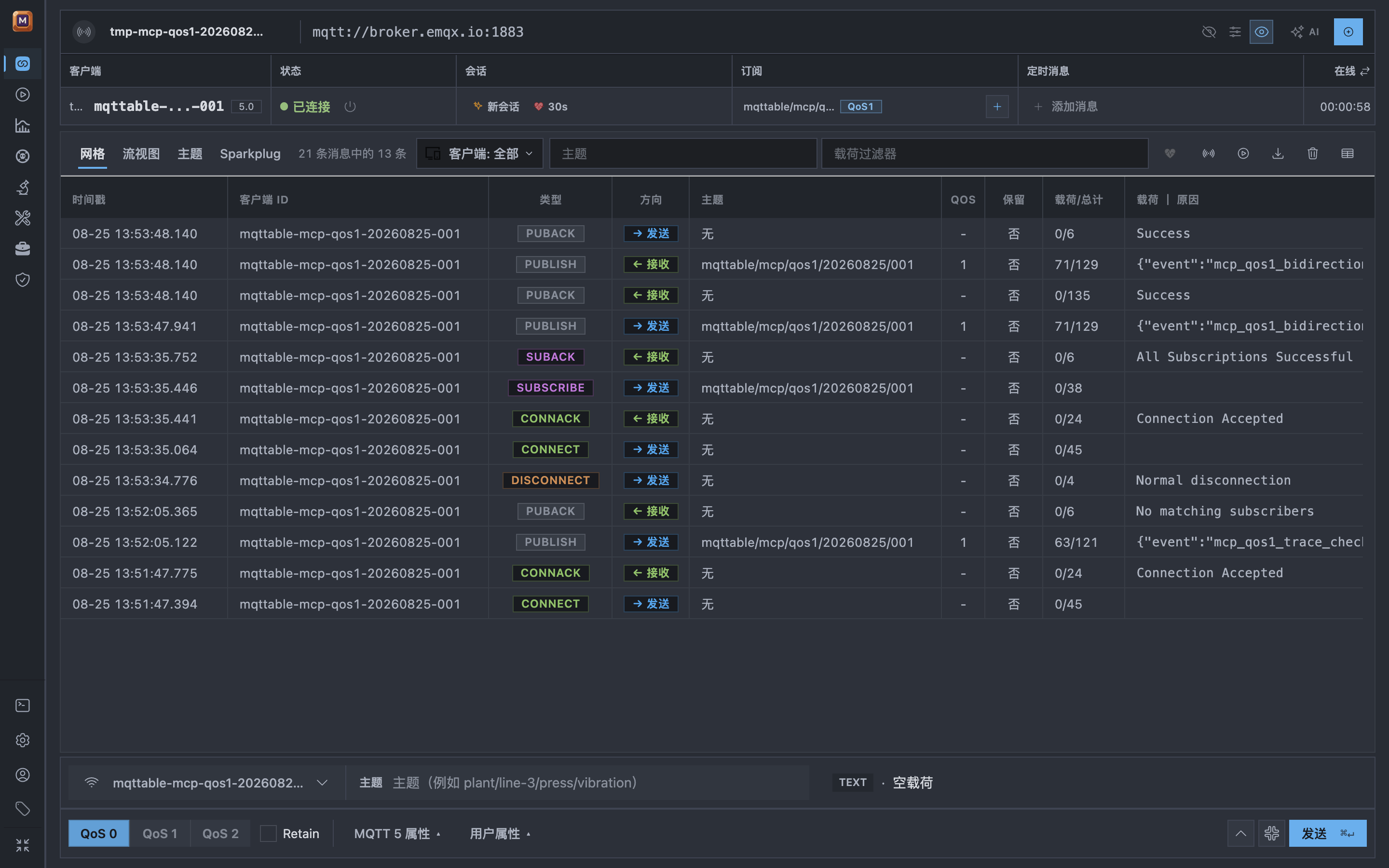Viewport: 1389px width, 868px height.
Task: Click the broker URL mqtt://broker.emqx.io:1883
Action: [x=417, y=31]
